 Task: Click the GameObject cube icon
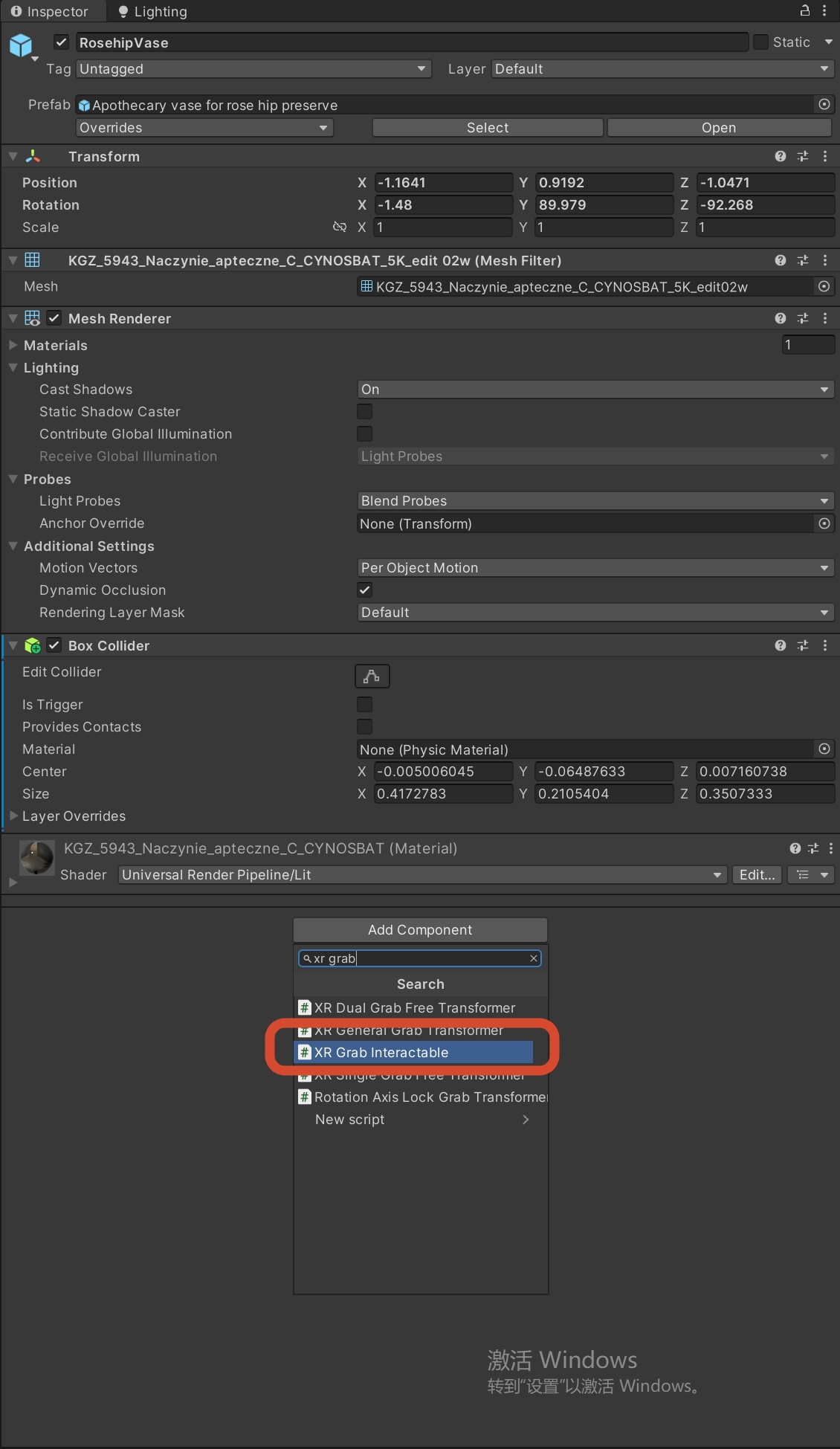21,45
